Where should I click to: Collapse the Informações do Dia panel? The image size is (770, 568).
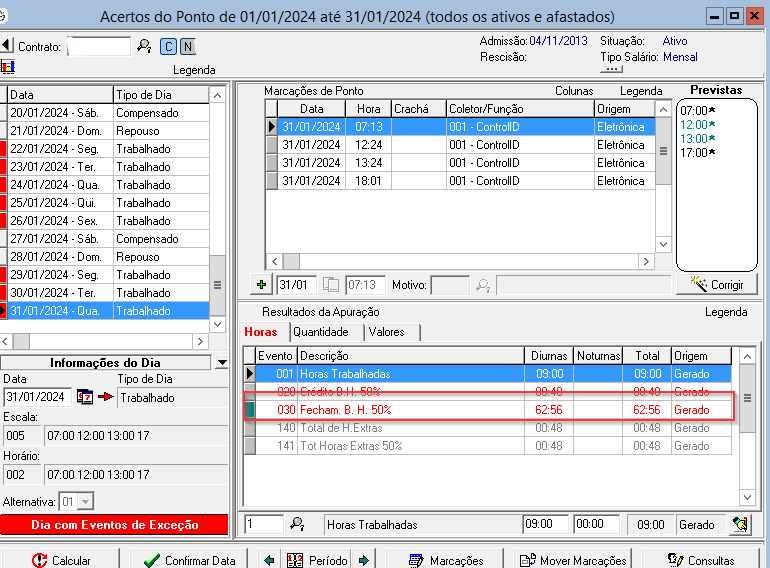click(x=221, y=362)
